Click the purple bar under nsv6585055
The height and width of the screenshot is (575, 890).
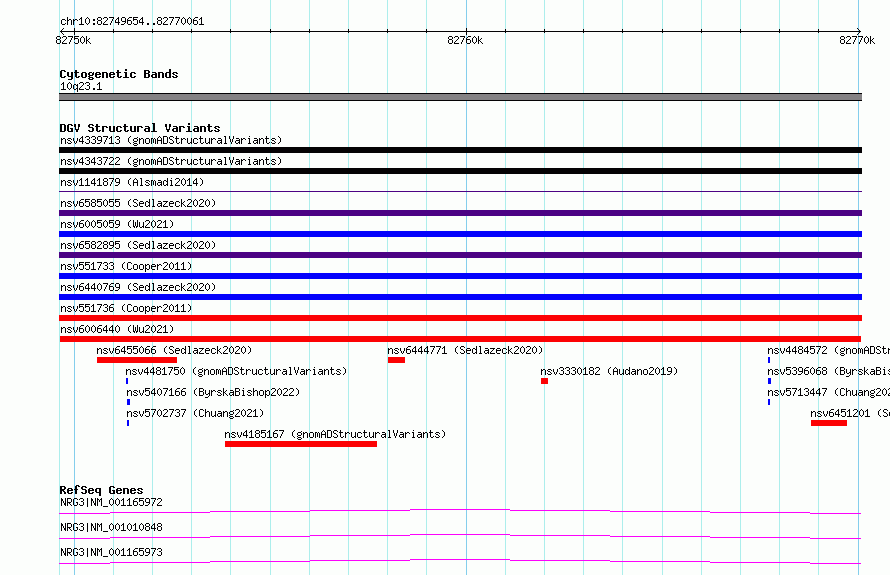pos(460,213)
